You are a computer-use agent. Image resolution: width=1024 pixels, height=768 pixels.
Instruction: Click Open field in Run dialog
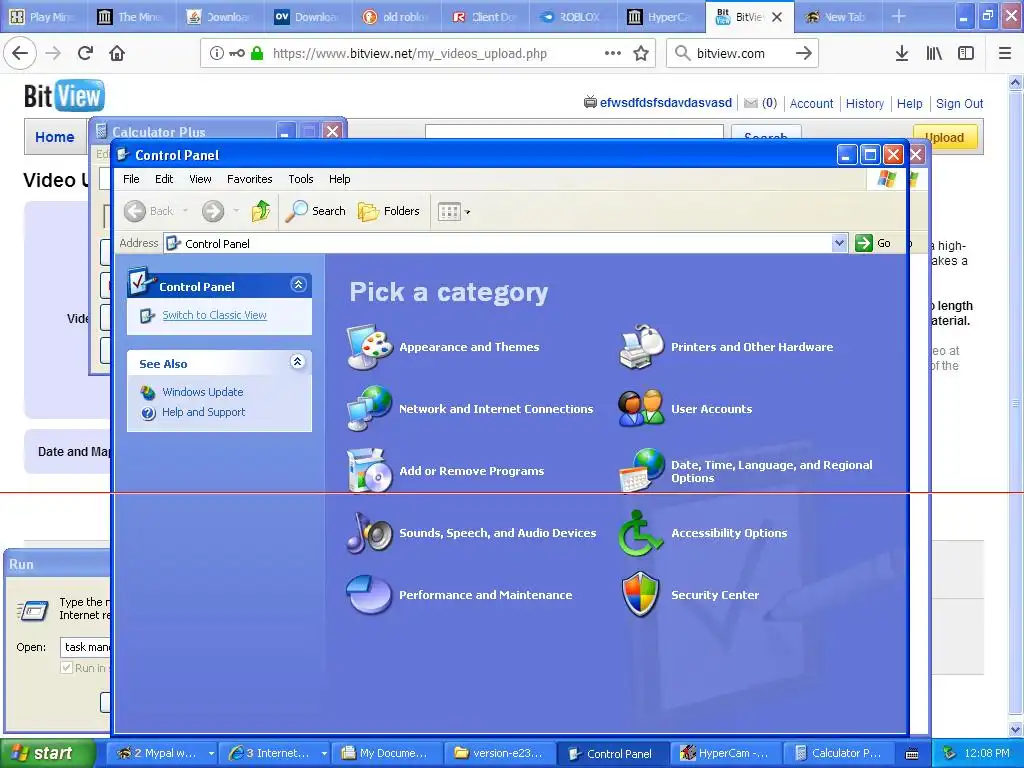86,647
